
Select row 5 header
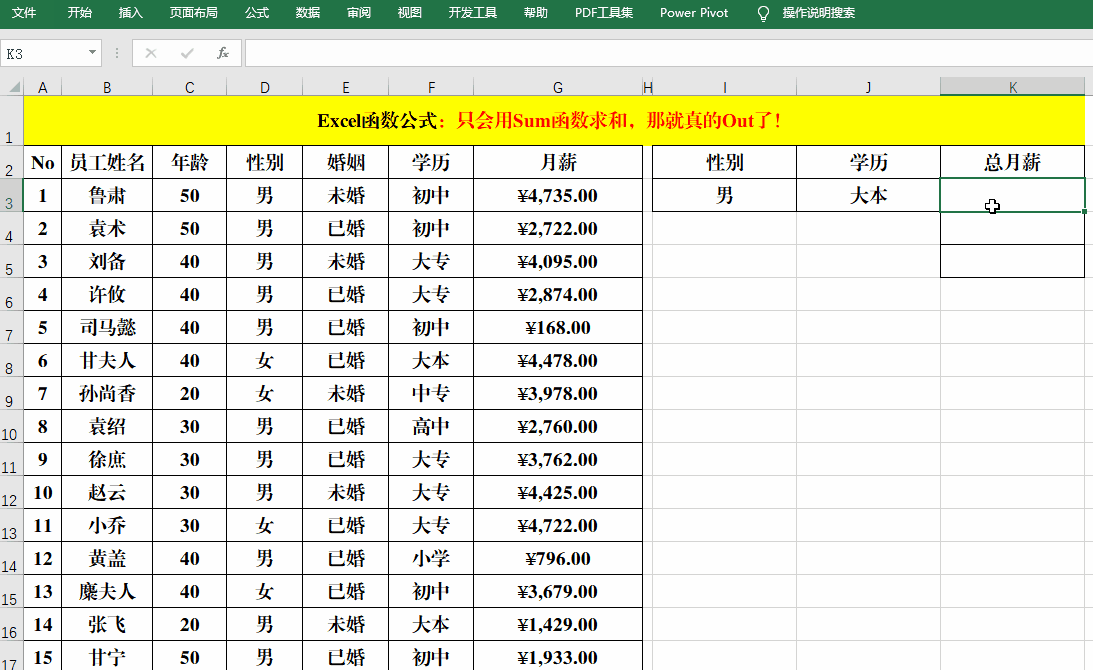click(x=11, y=261)
